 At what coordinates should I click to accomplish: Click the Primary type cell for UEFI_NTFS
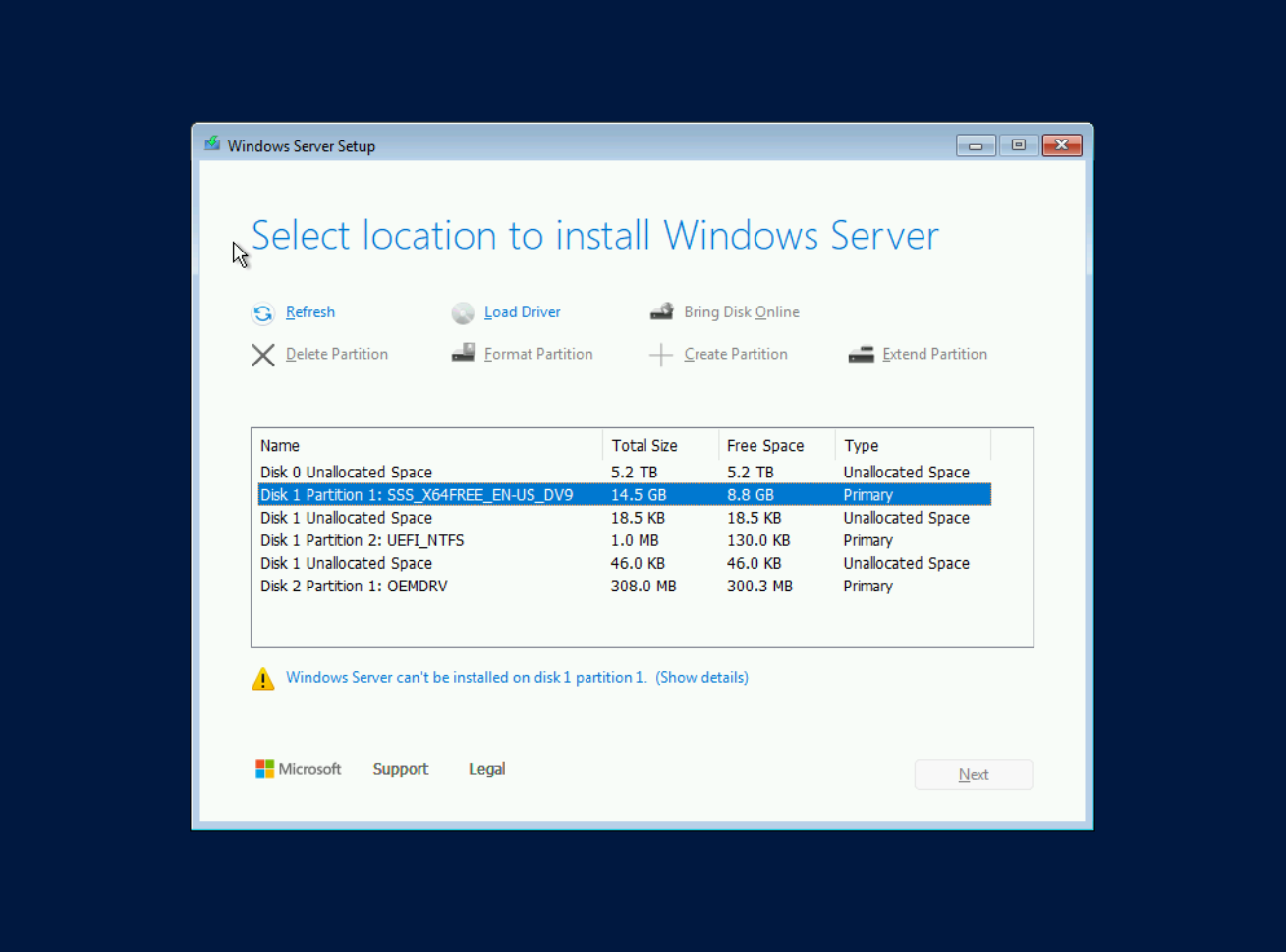coord(868,540)
